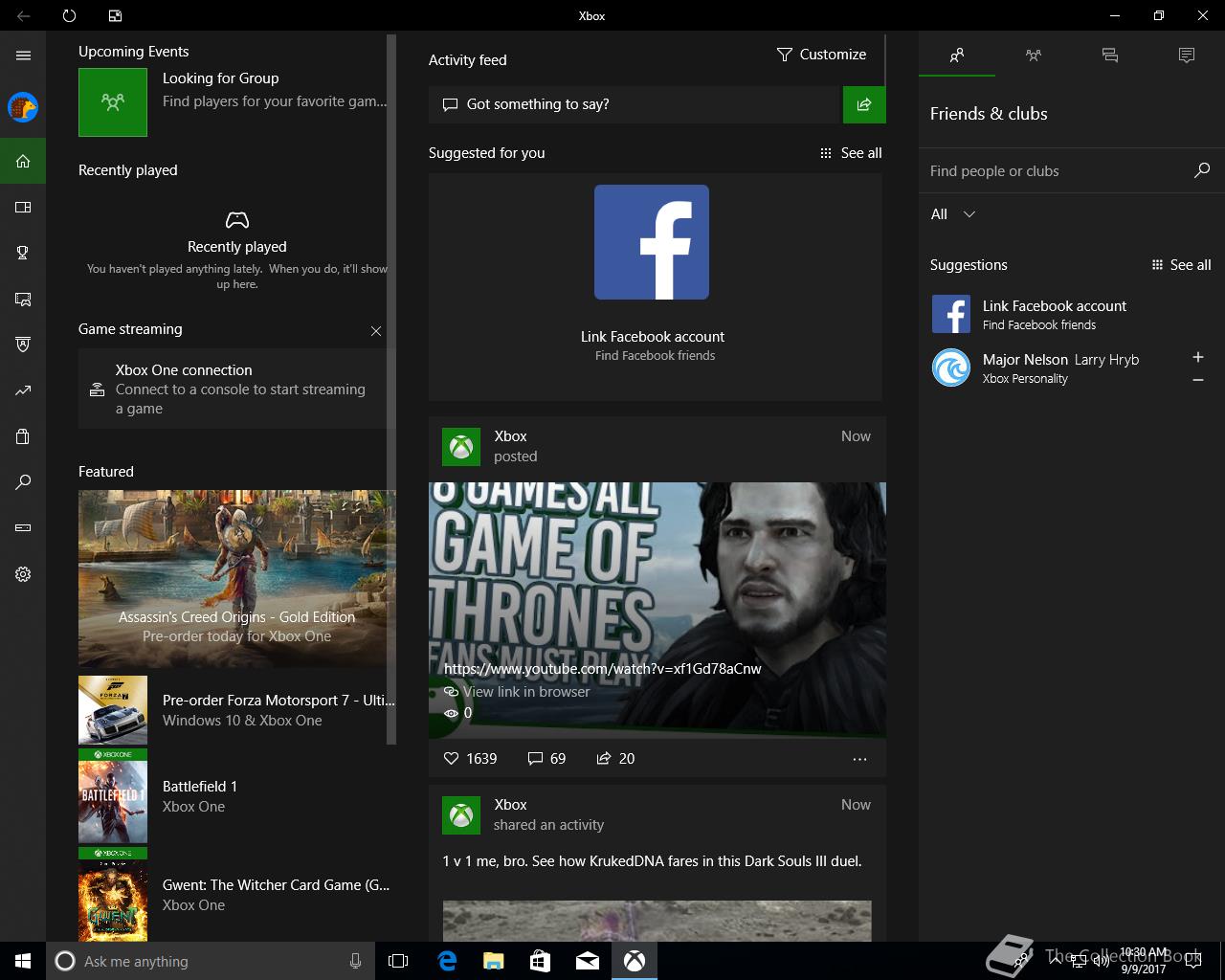1225x980 pixels.
Task: Go to Home in the sidebar
Action: point(23,161)
